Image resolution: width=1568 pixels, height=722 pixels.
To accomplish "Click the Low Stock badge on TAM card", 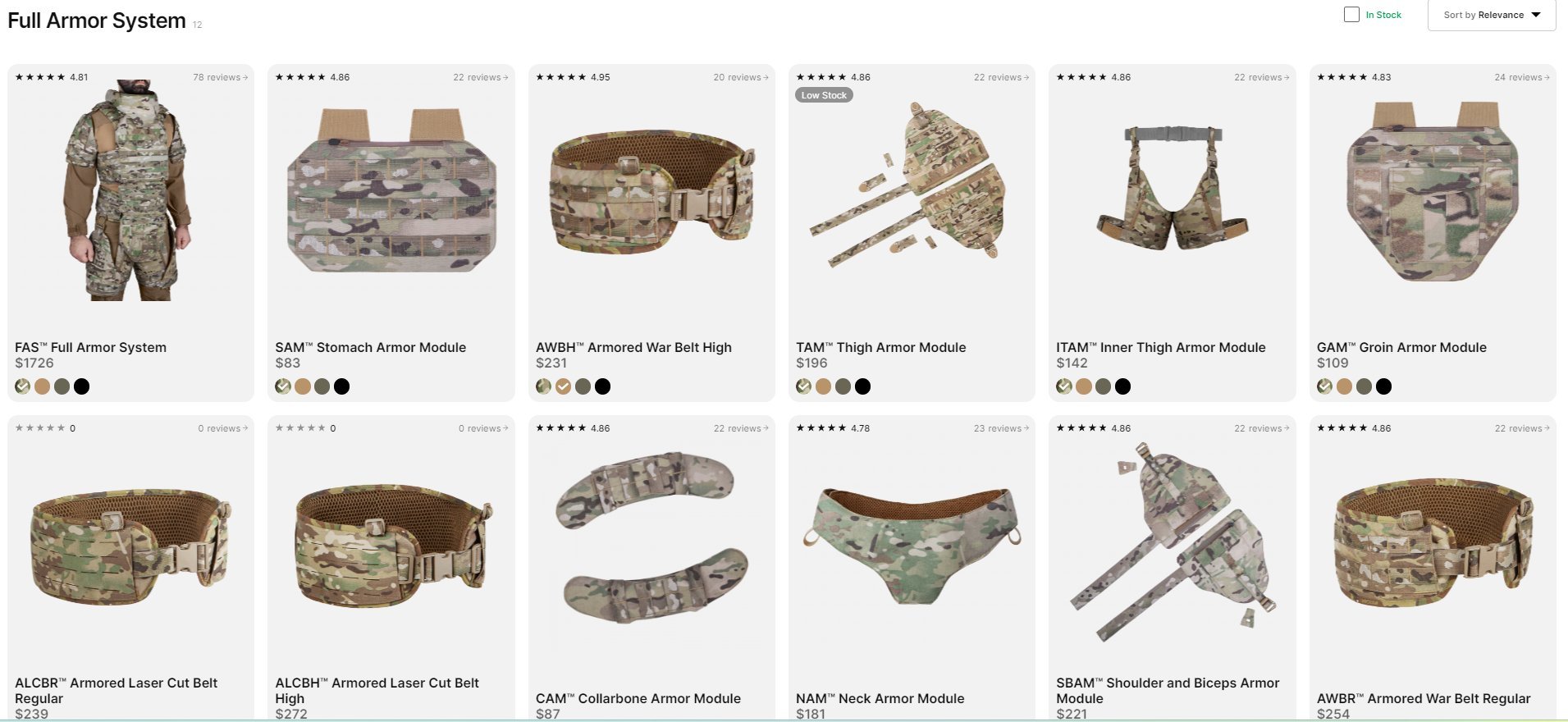I will 824,95.
